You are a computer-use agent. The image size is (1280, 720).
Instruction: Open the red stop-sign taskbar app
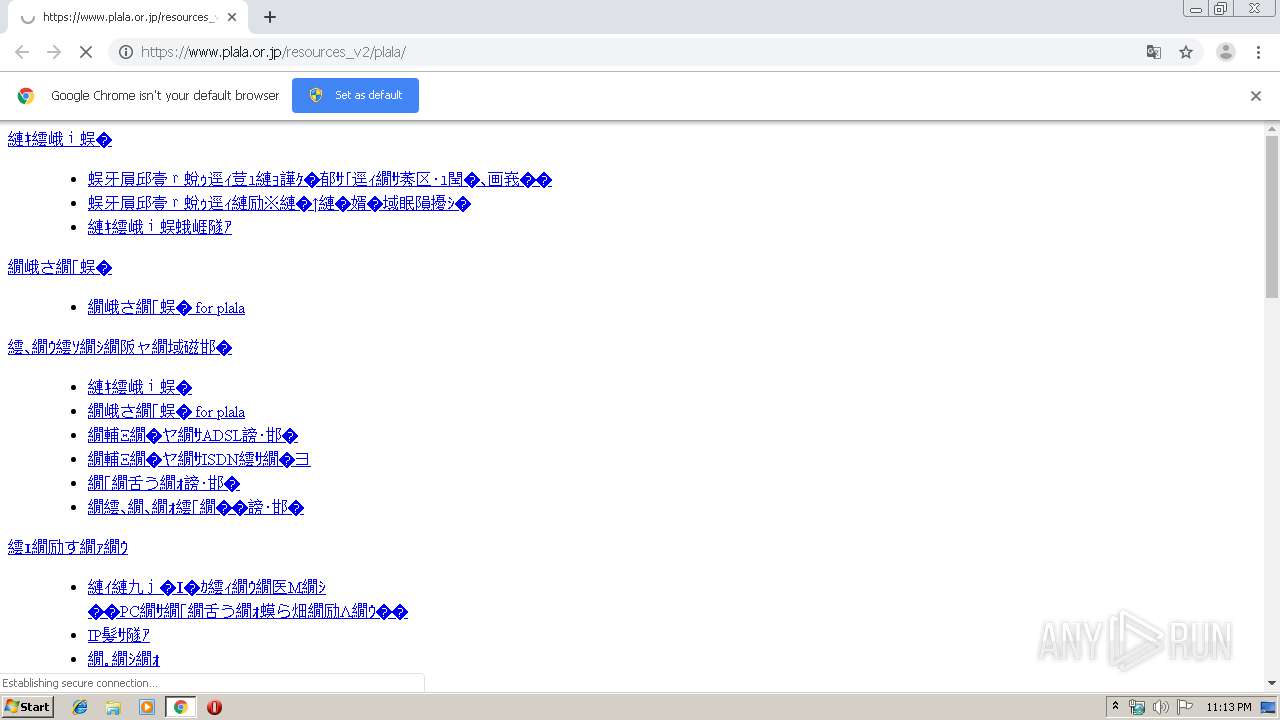click(214, 707)
